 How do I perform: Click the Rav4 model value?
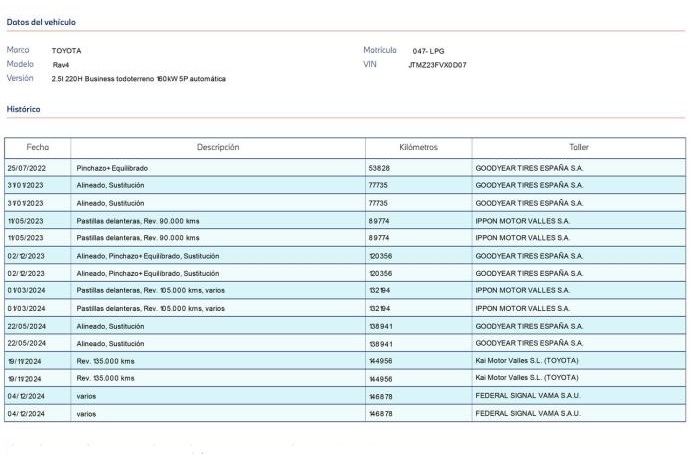pyautogui.click(x=61, y=64)
